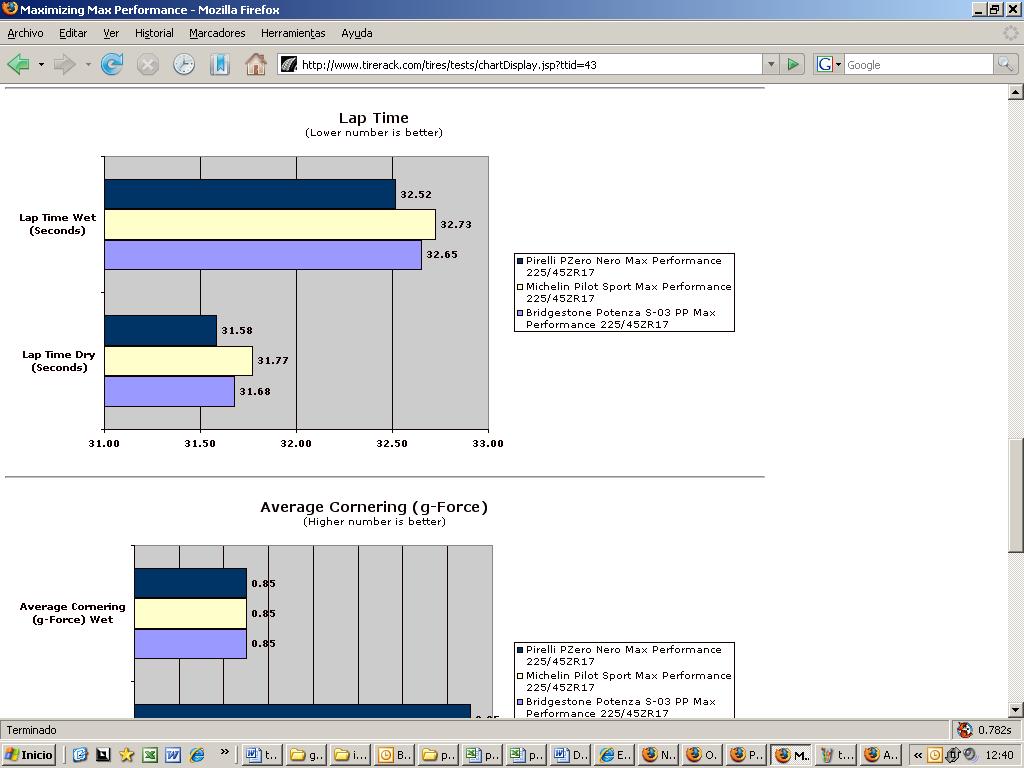This screenshot has height=768, width=1024.
Task: Click the vertical scrollbar thumb
Action: point(1016,496)
